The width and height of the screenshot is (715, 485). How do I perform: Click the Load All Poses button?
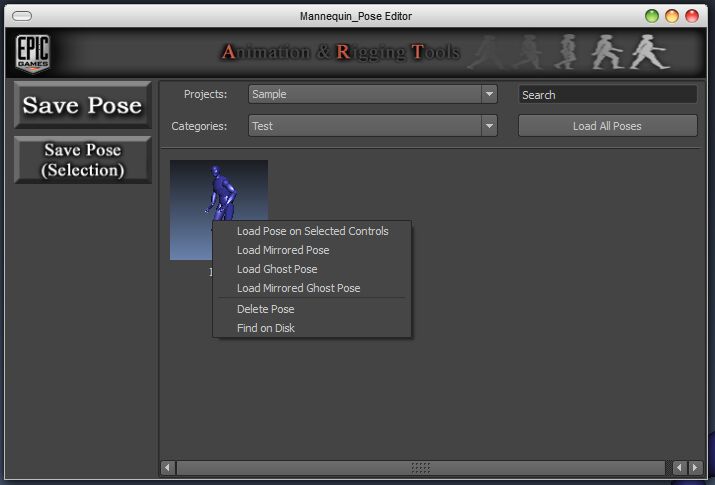[x=607, y=126]
